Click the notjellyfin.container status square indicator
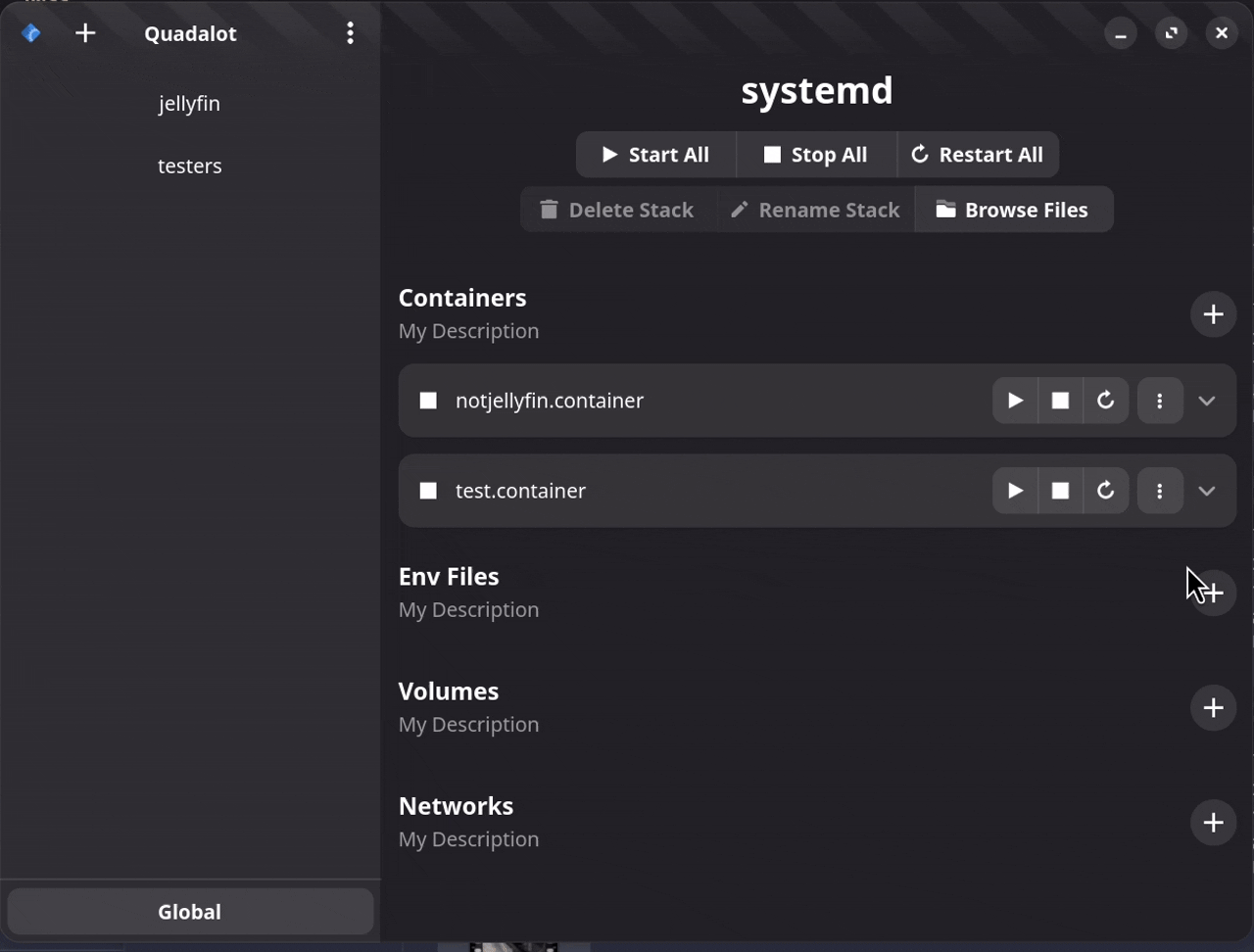This screenshot has height=952, width=1254. (428, 401)
